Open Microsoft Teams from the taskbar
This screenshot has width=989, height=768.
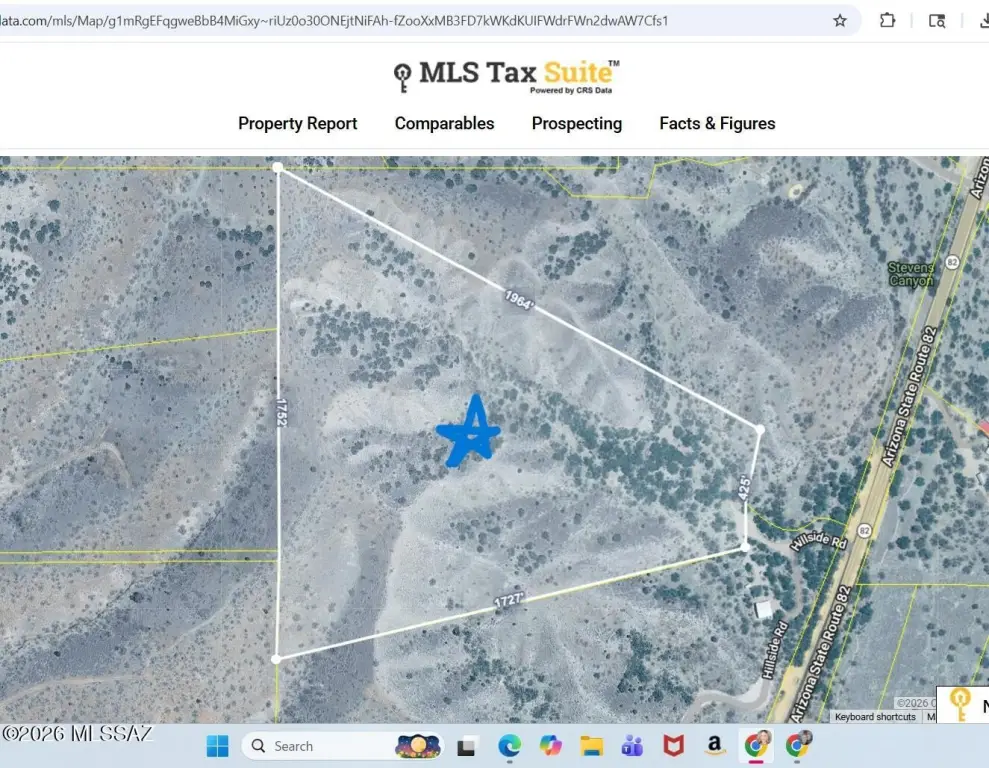(633, 746)
